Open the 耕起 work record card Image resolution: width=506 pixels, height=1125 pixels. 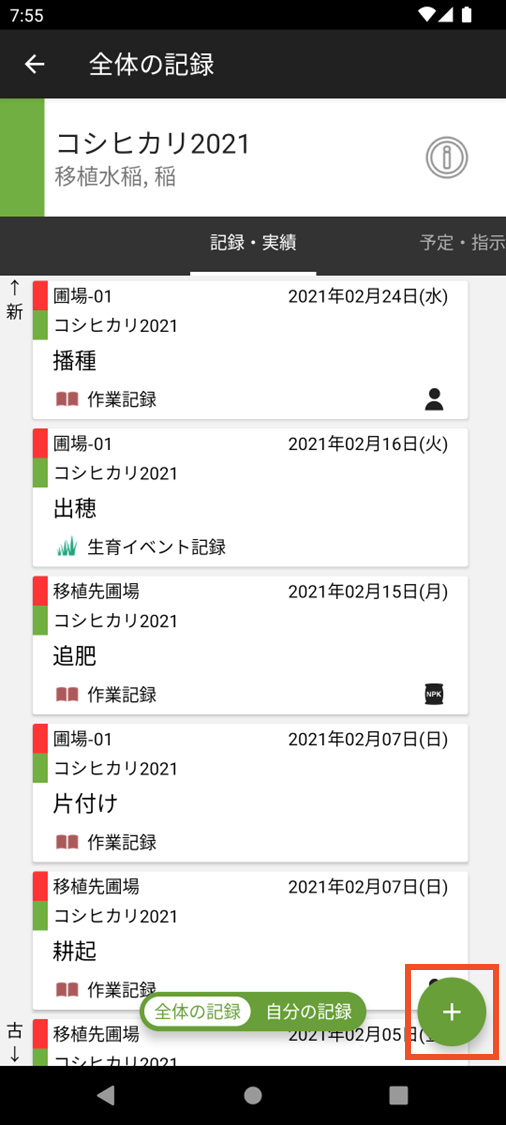pyautogui.click(x=250, y=940)
